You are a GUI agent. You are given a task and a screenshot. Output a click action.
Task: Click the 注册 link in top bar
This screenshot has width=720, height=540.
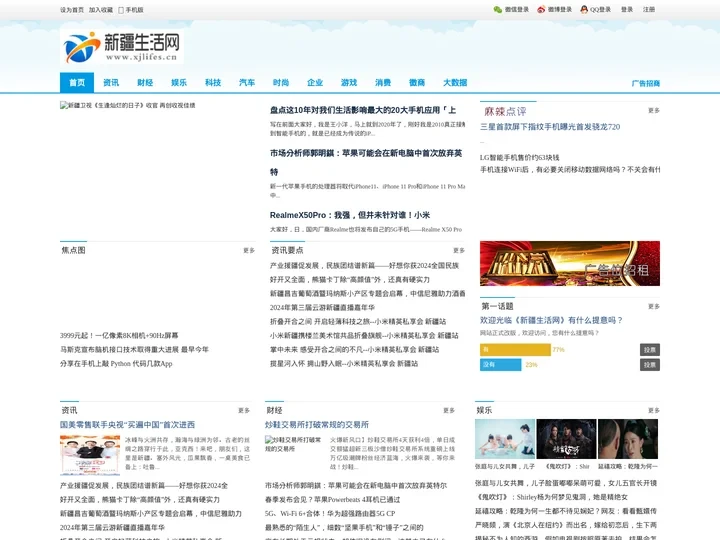(649, 9)
